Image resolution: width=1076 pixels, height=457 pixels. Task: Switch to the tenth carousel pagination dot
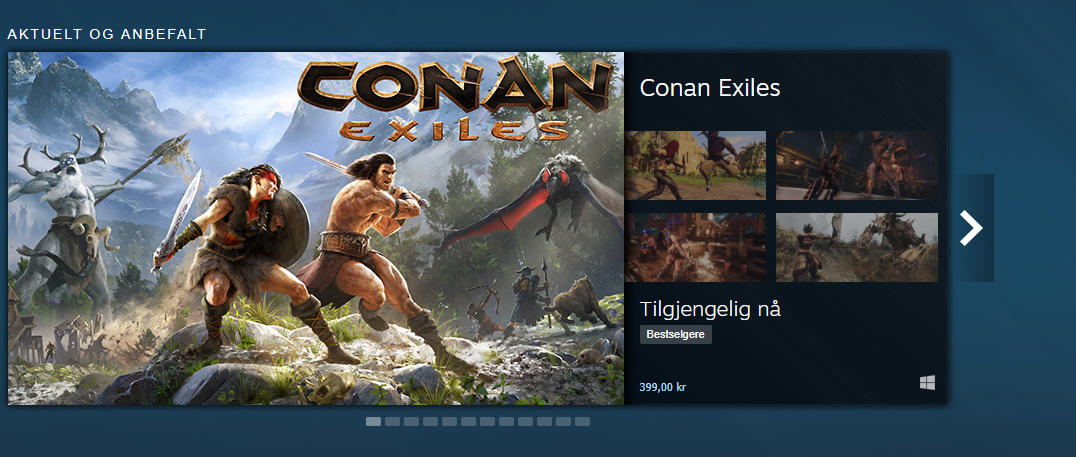(544, 422)
